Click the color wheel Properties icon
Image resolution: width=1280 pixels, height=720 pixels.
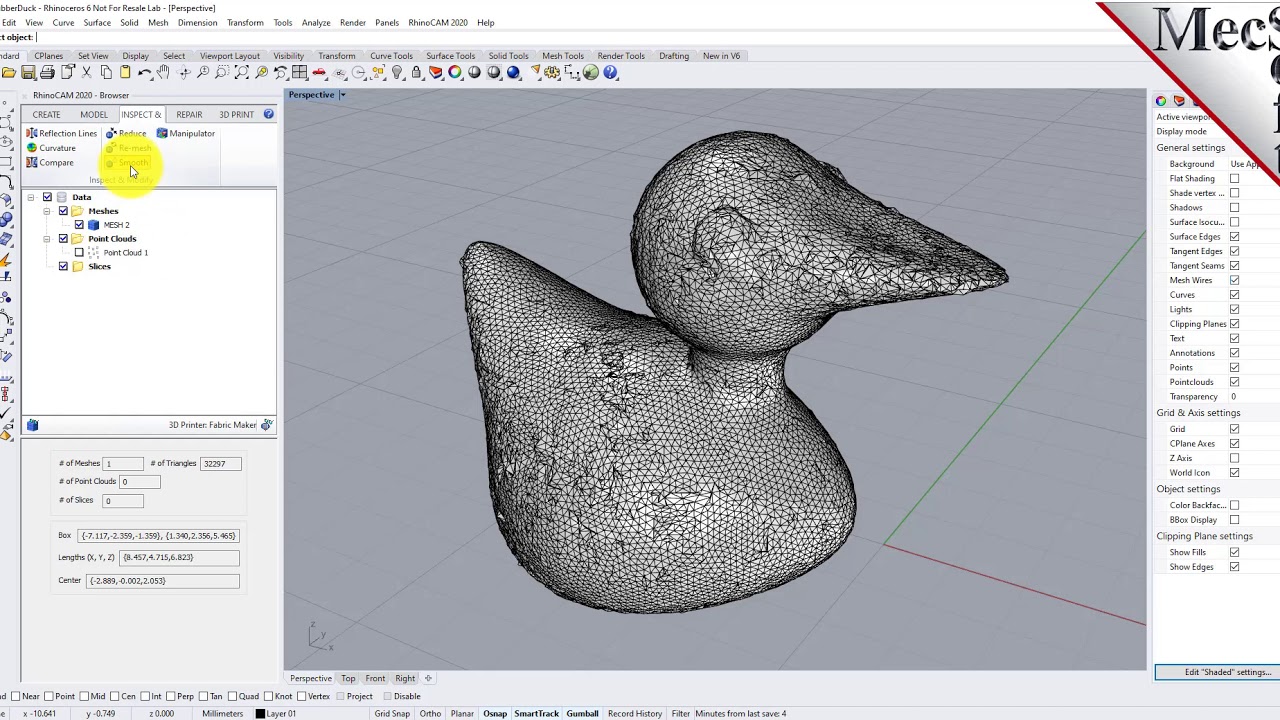(455, 72)
